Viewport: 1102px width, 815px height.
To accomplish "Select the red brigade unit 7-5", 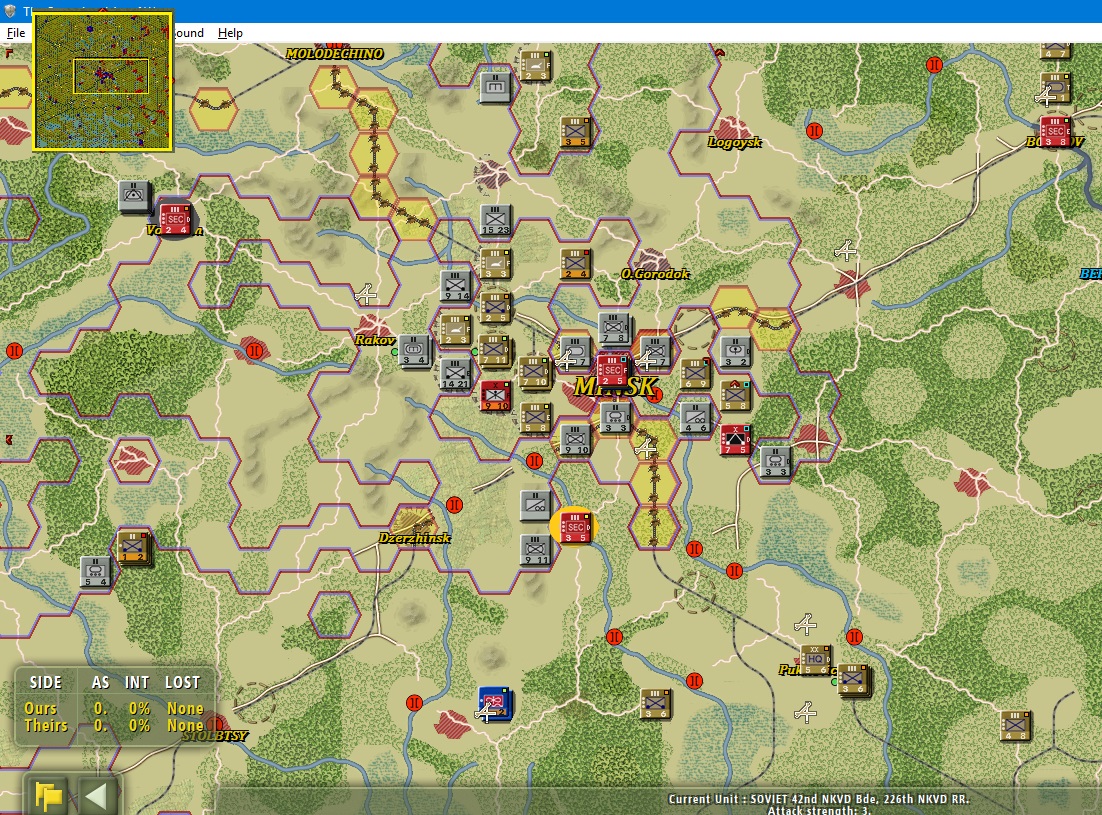I will coord(736,439).
